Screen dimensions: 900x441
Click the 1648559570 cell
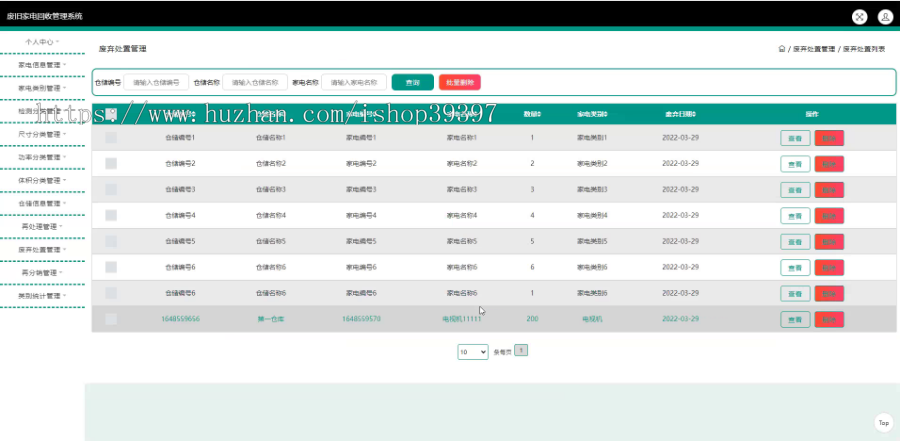(x=361, y=319)
